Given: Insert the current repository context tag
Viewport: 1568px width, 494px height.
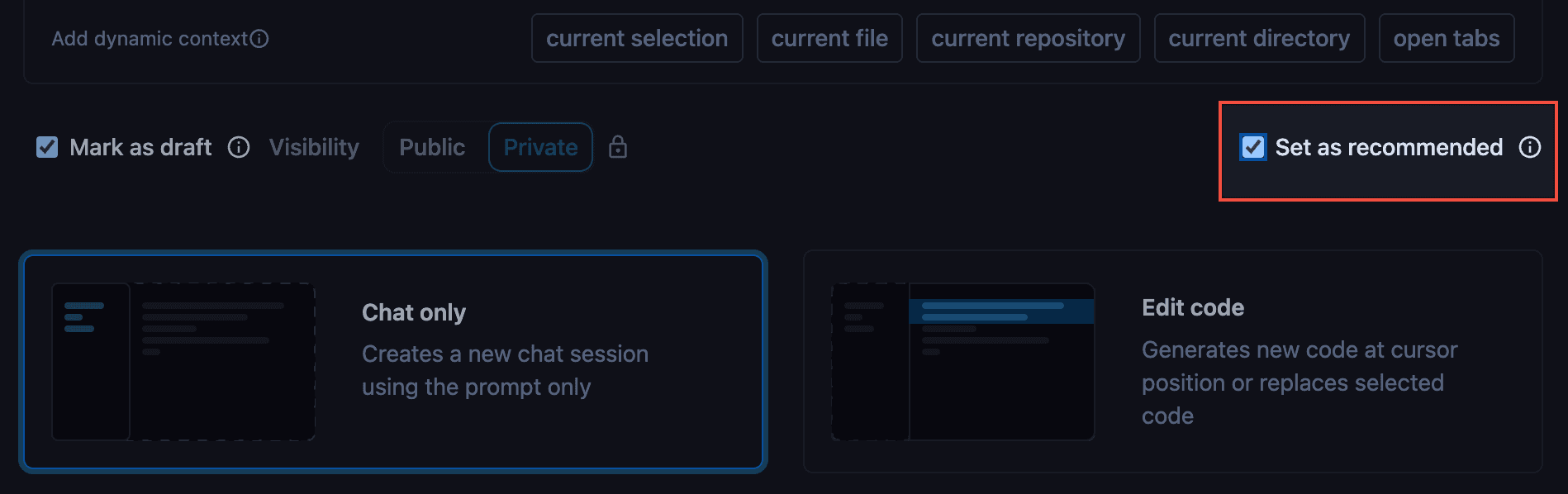Looking at the screenshot, I should [x=1029, y=38].
